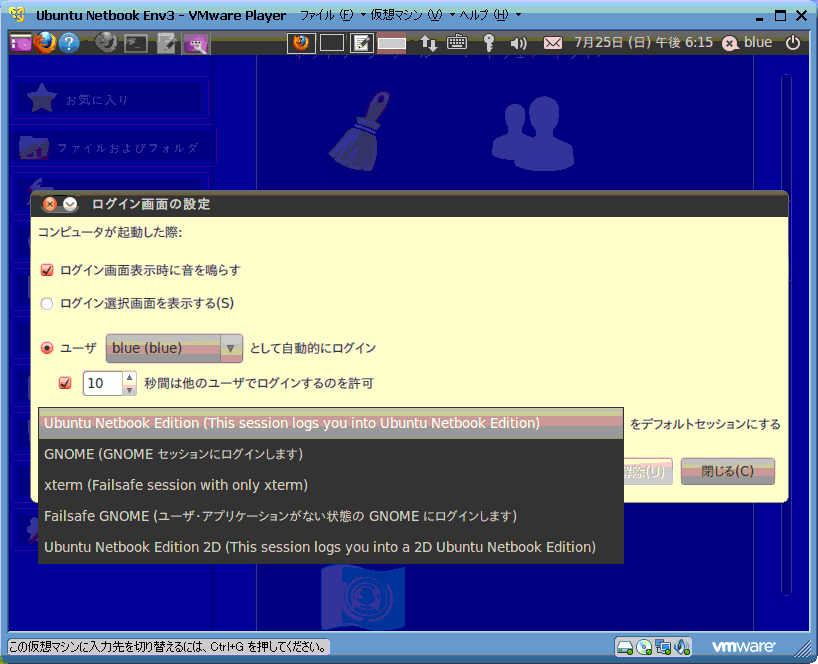Select the blank window task list item
This screenshot has width=818, height=664.
tap(332, 43)
